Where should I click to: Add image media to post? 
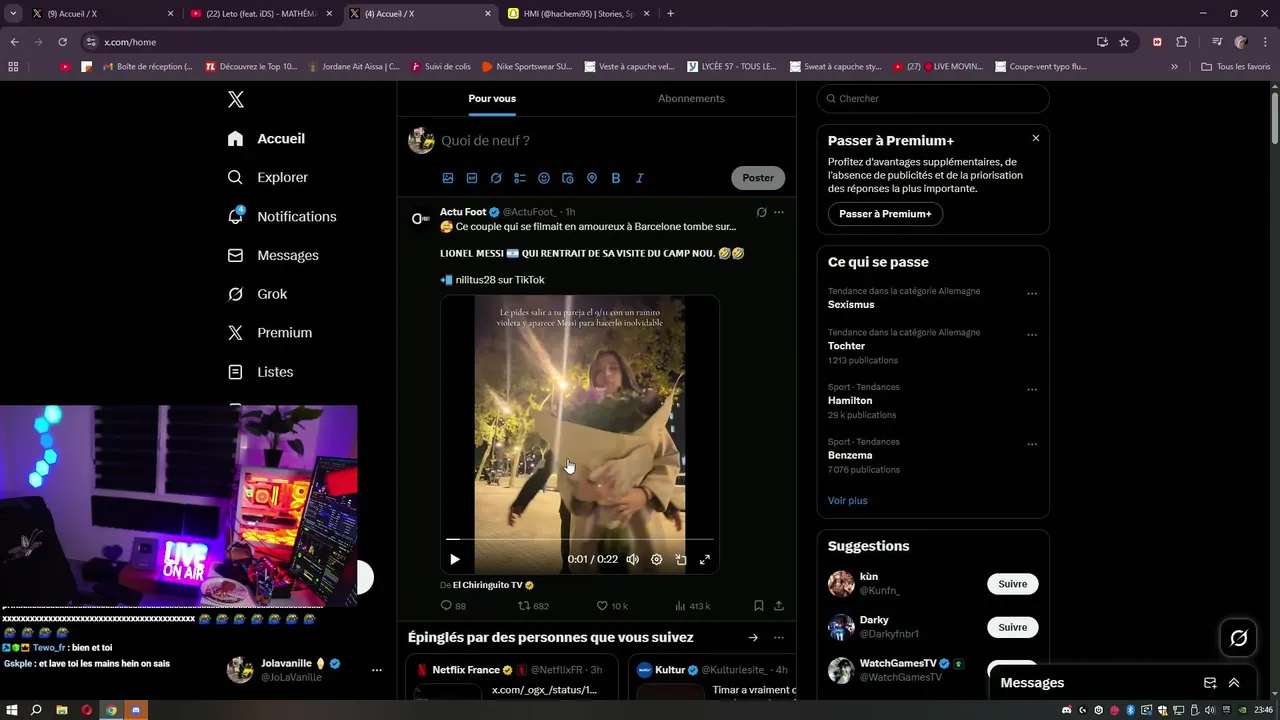tap(448, 178)
